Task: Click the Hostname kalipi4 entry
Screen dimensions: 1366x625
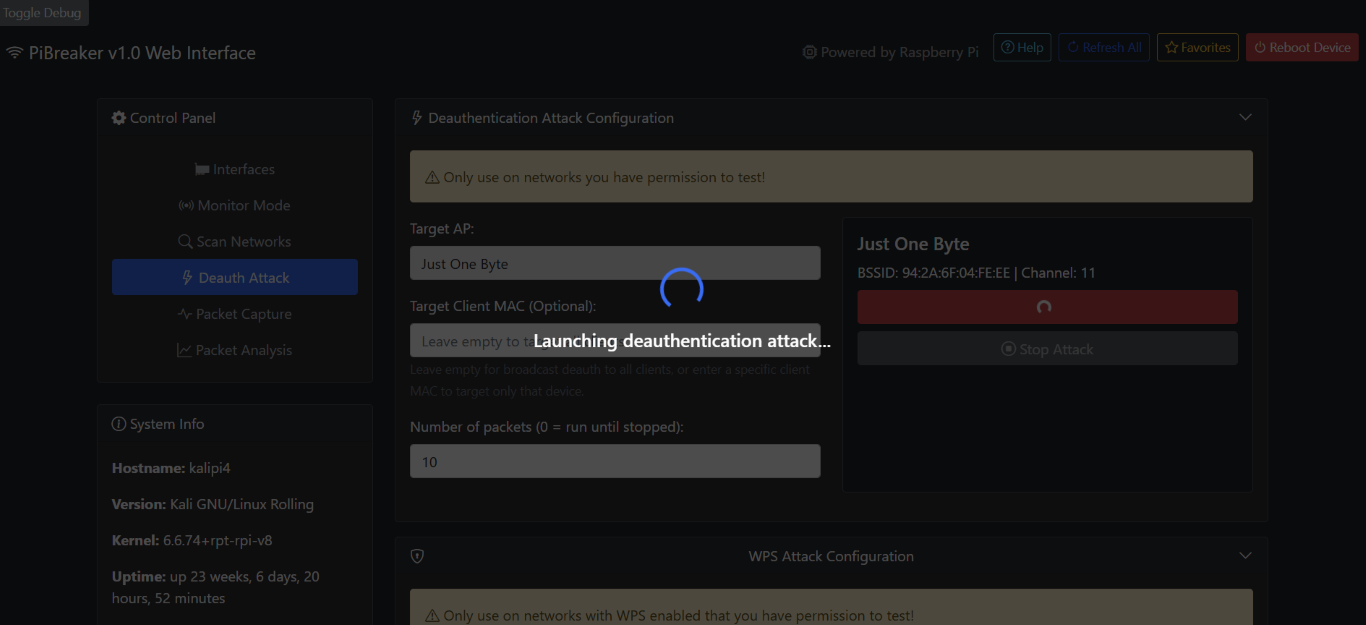Action: tap(171, 468)
